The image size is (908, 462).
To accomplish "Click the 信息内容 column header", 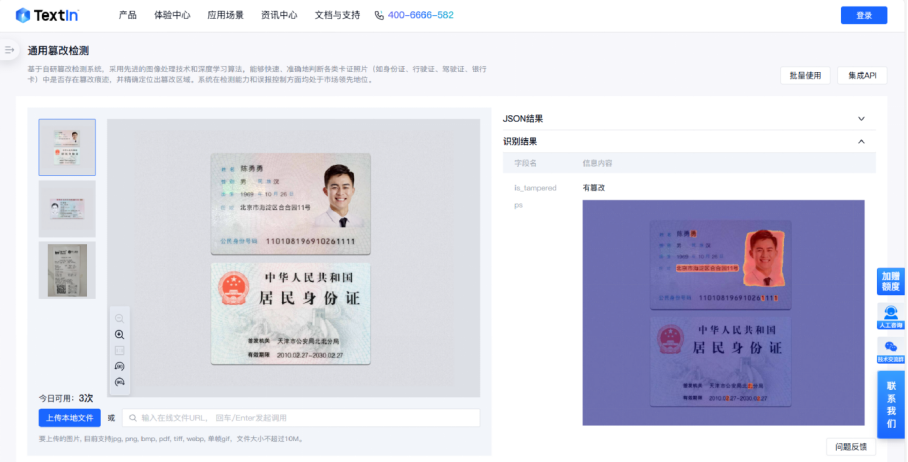I will coord(597,164).
